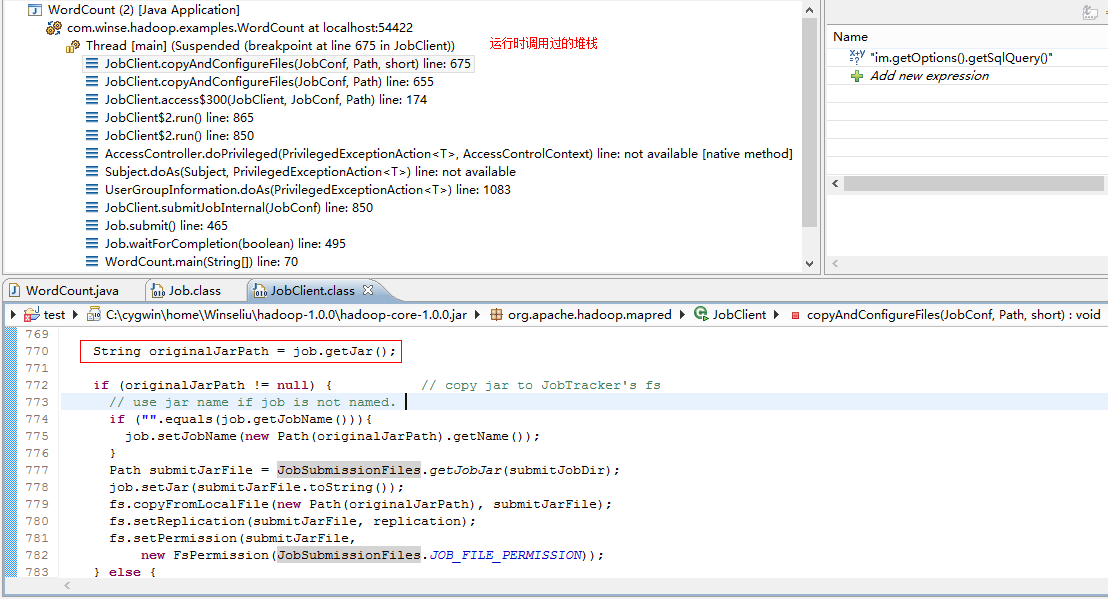This screenshot has width=1108, height=599.
Task: Select WordCount.main(String[]) line 70 frame
Action: coord(201,262)
